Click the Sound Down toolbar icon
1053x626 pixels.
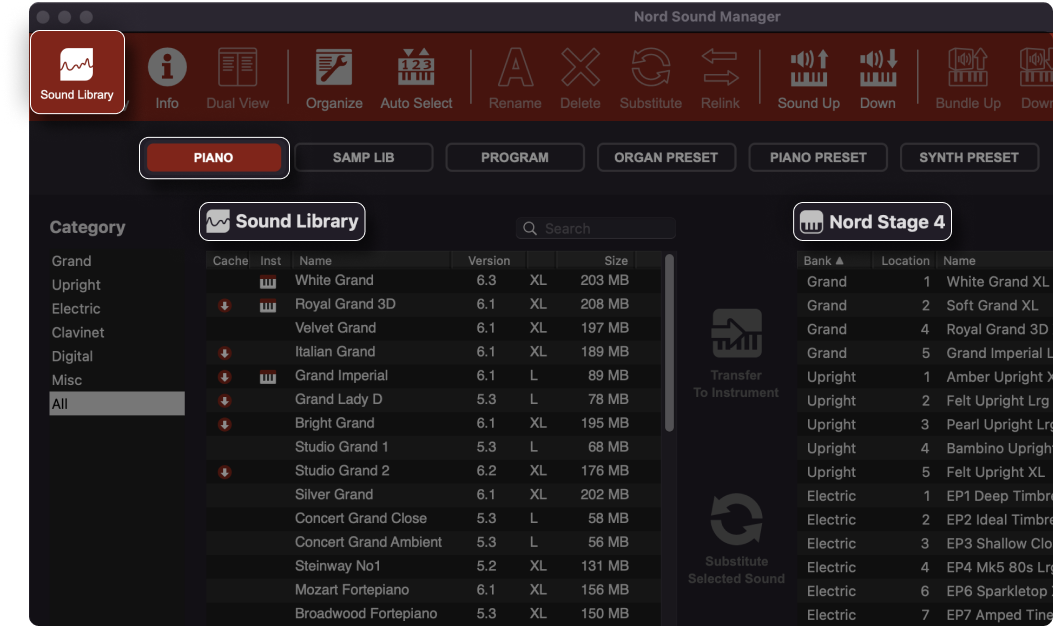pos(878,79)
